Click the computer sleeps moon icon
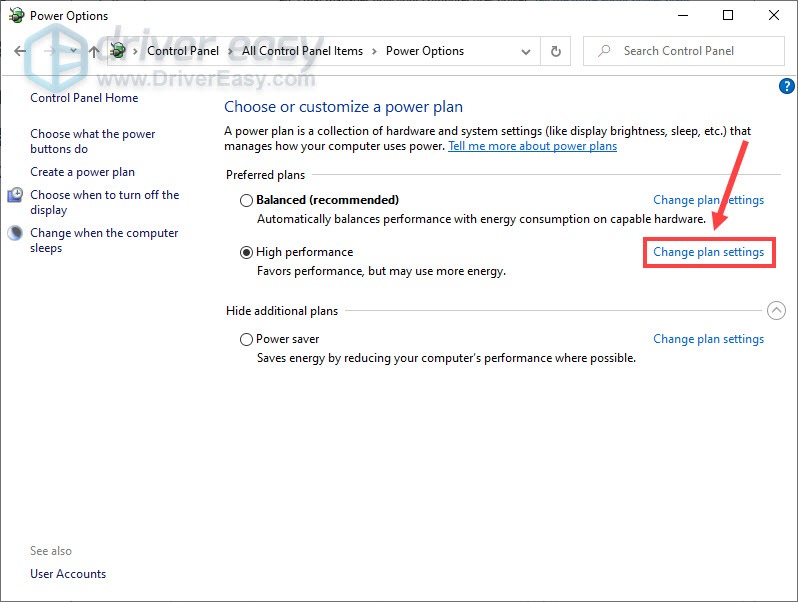 [x=15, y=233]
